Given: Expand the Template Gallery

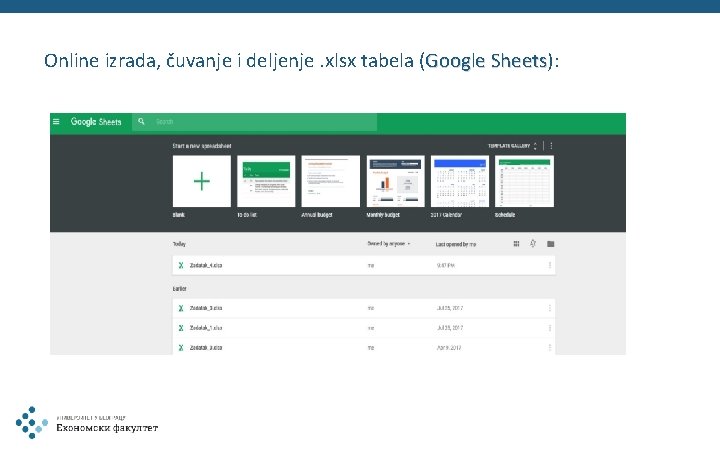Looking at the screenshot, I should pyautogui.click(x=512, y=146).
